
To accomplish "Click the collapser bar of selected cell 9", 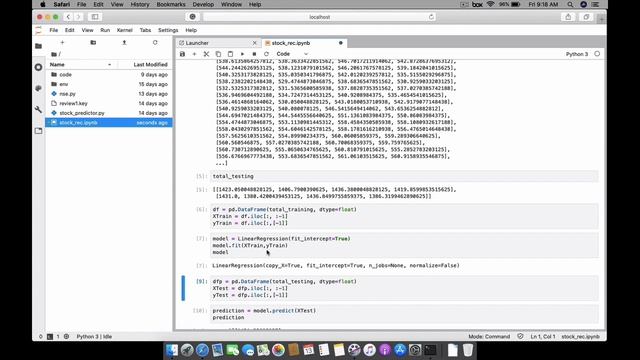I will pyautogui.click(x=183, y=288).
